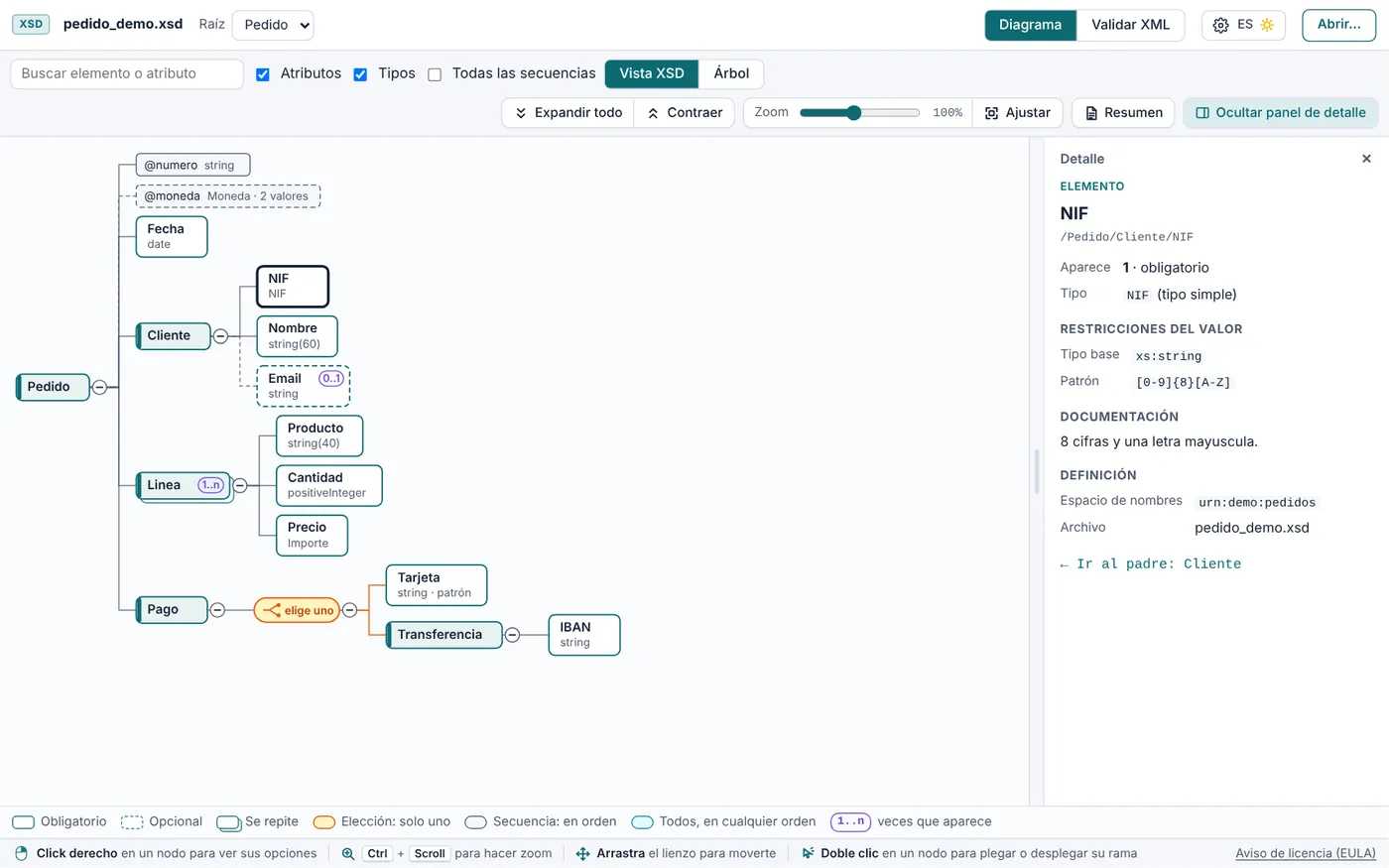Image resolution: width=1389 pixels, height=868 pixels.
Task: Click the 'elige uno' choice node
Action: click(x=297, y=610)
